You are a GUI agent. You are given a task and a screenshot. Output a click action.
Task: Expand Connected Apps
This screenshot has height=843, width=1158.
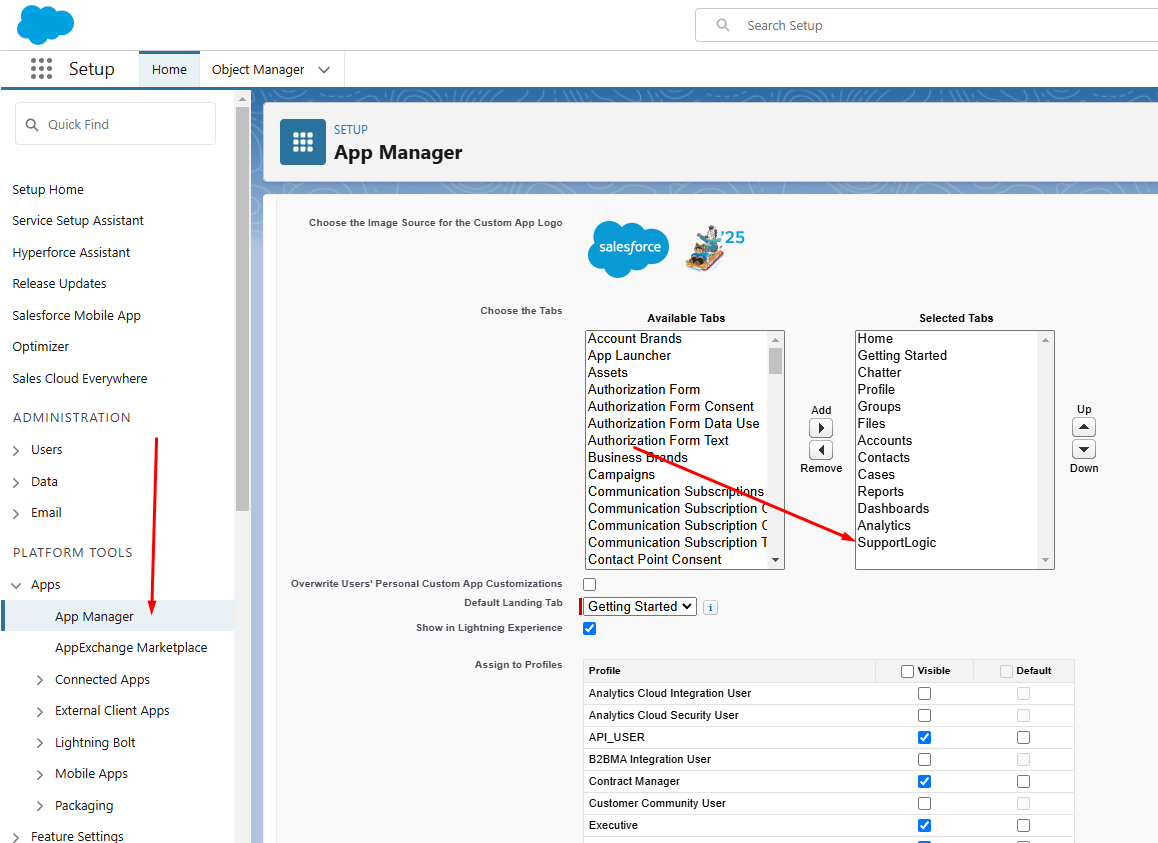point(40,680)
